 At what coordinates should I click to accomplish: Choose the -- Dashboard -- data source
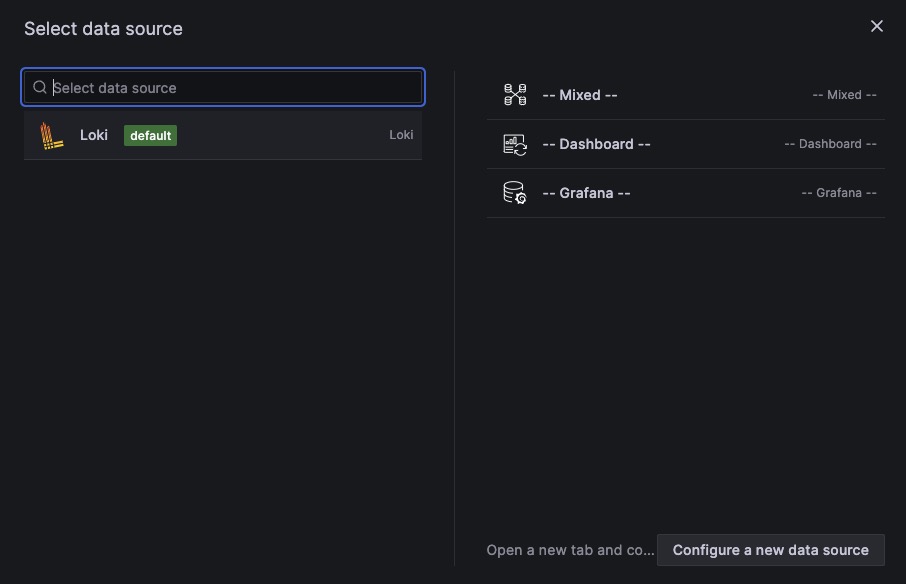[686, 143]
